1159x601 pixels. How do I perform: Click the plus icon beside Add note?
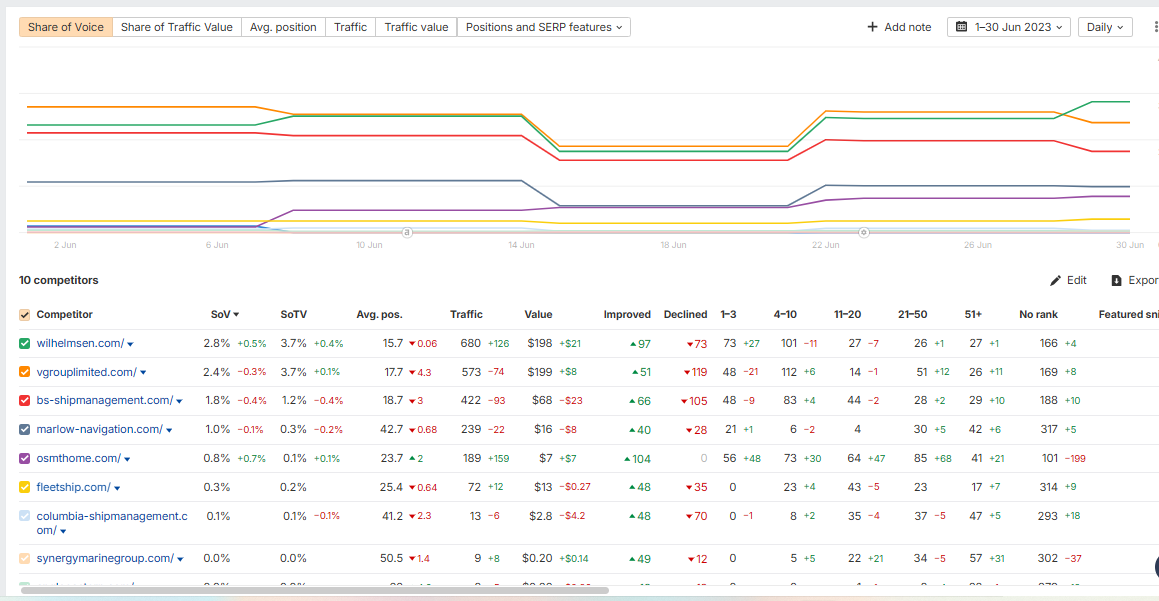[x=872, y=27]
